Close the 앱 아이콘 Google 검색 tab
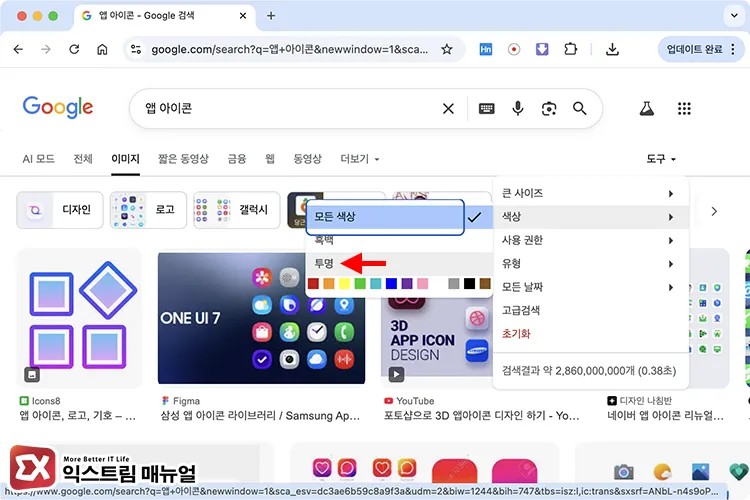750x500 pixels. pos(243,16)
